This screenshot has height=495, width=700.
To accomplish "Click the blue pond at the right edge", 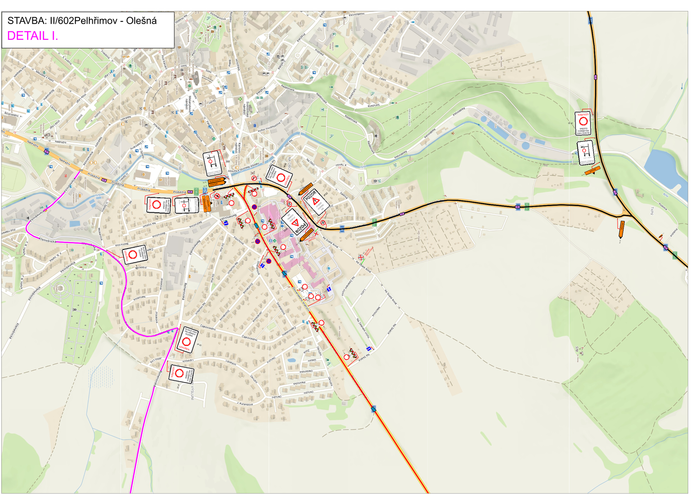I will [665, 167].
